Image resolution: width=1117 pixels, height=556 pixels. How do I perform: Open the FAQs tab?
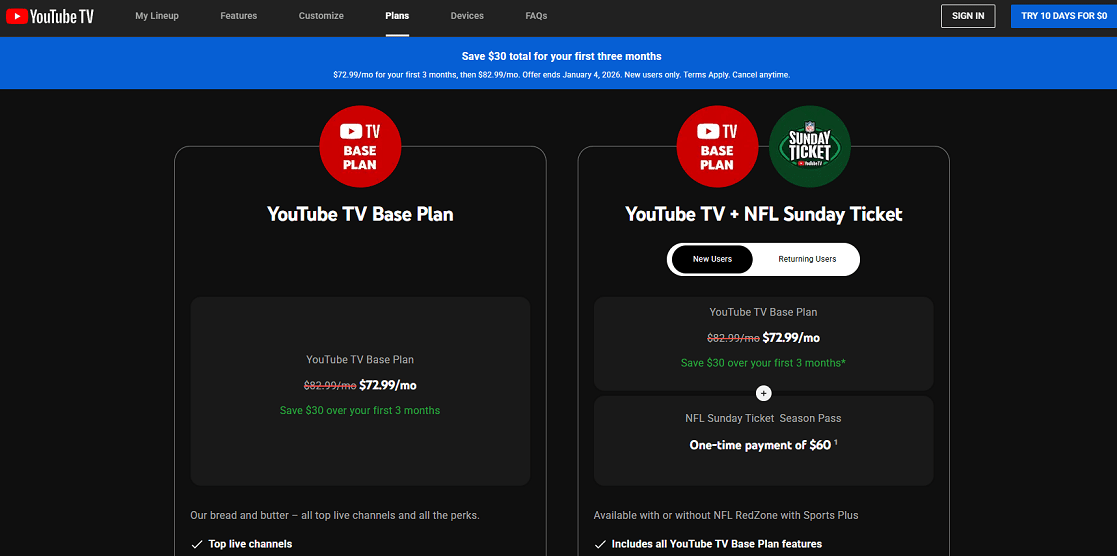536,16
